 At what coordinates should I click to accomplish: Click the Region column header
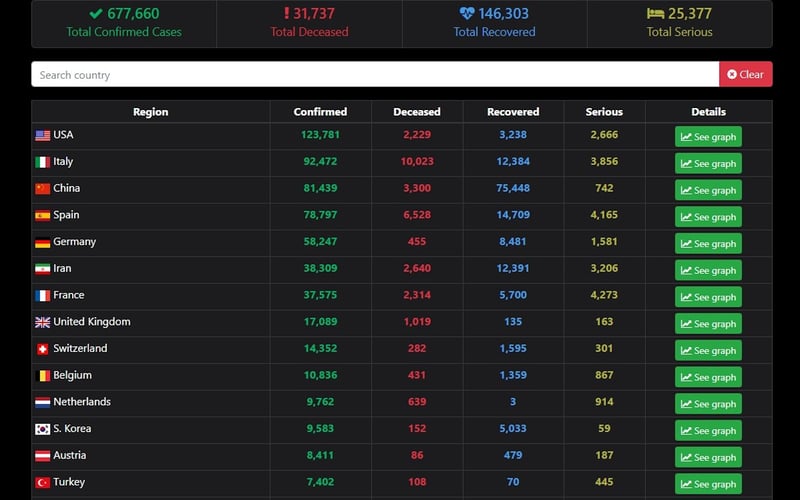click(151, 112)
